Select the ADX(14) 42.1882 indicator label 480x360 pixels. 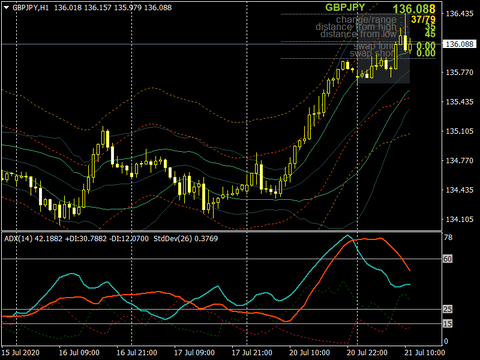coord(33,239)
